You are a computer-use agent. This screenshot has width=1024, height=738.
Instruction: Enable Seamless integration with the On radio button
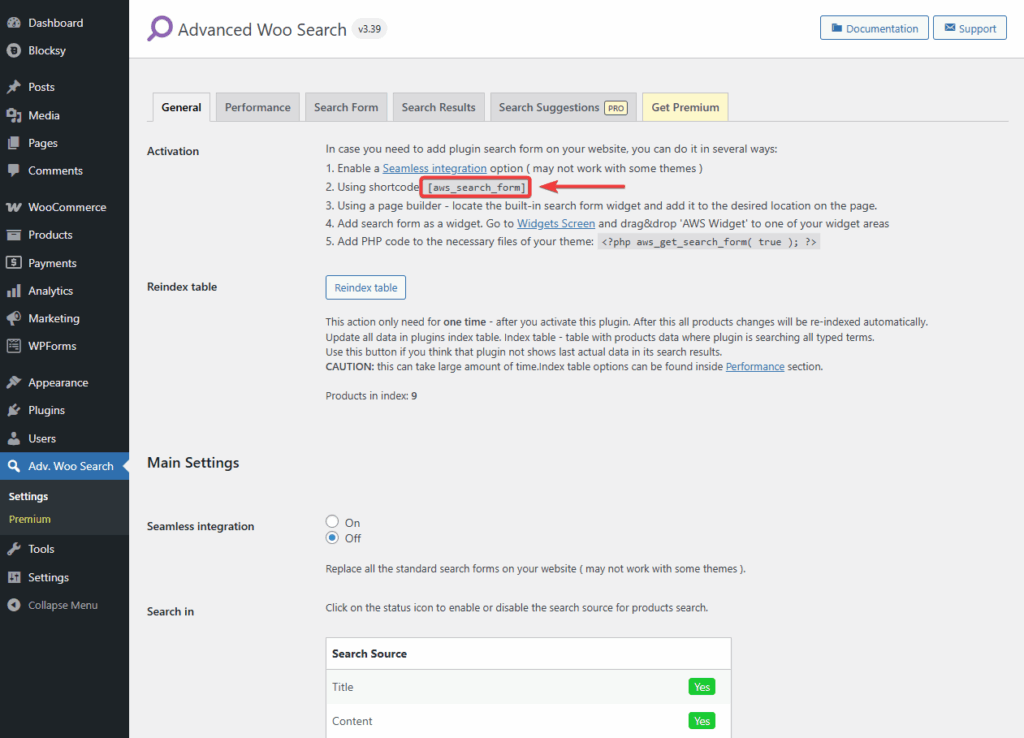point(331,521)
